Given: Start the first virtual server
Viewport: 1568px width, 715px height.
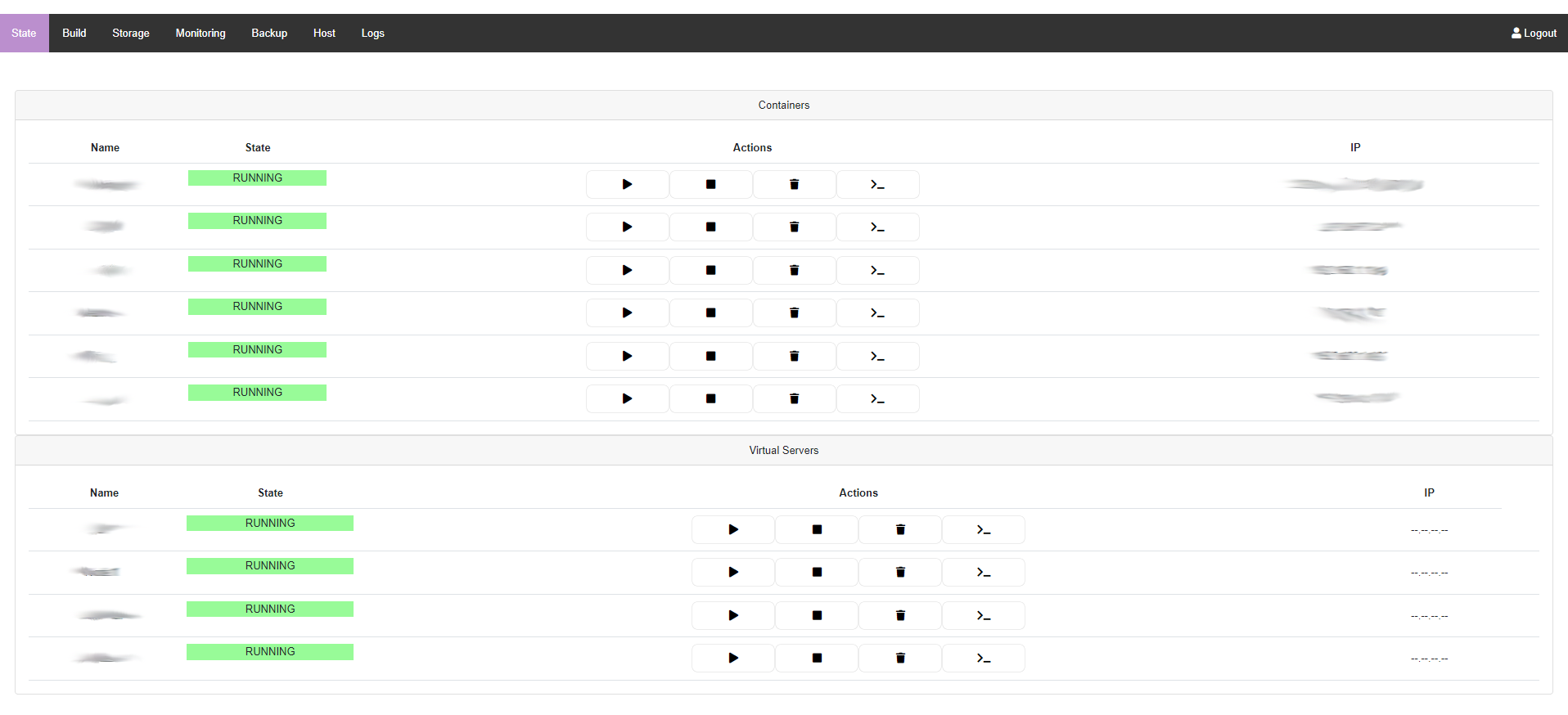Looking at the screenshot, I should pyautogui.click(x=733, y=529).
